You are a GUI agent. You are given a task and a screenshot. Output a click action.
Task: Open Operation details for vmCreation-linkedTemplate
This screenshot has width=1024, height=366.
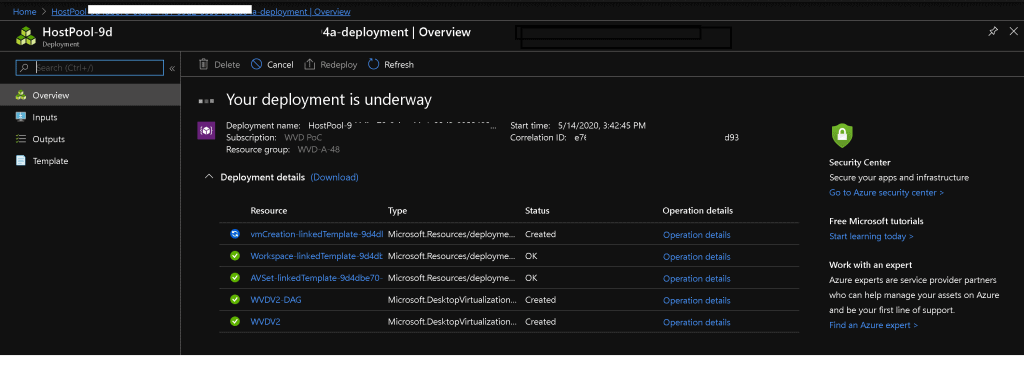(x=696, y=235)
